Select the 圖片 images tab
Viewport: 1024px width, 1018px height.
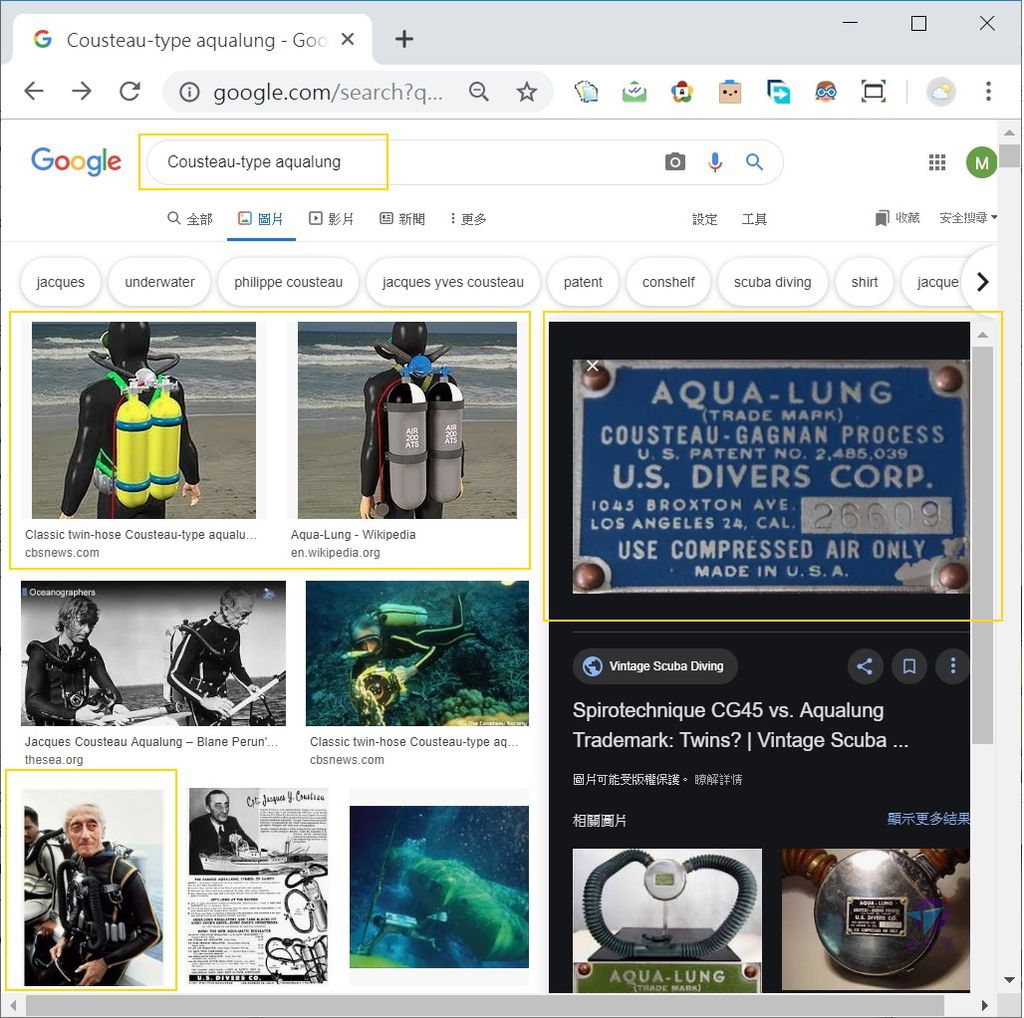[x=261, y=219]
